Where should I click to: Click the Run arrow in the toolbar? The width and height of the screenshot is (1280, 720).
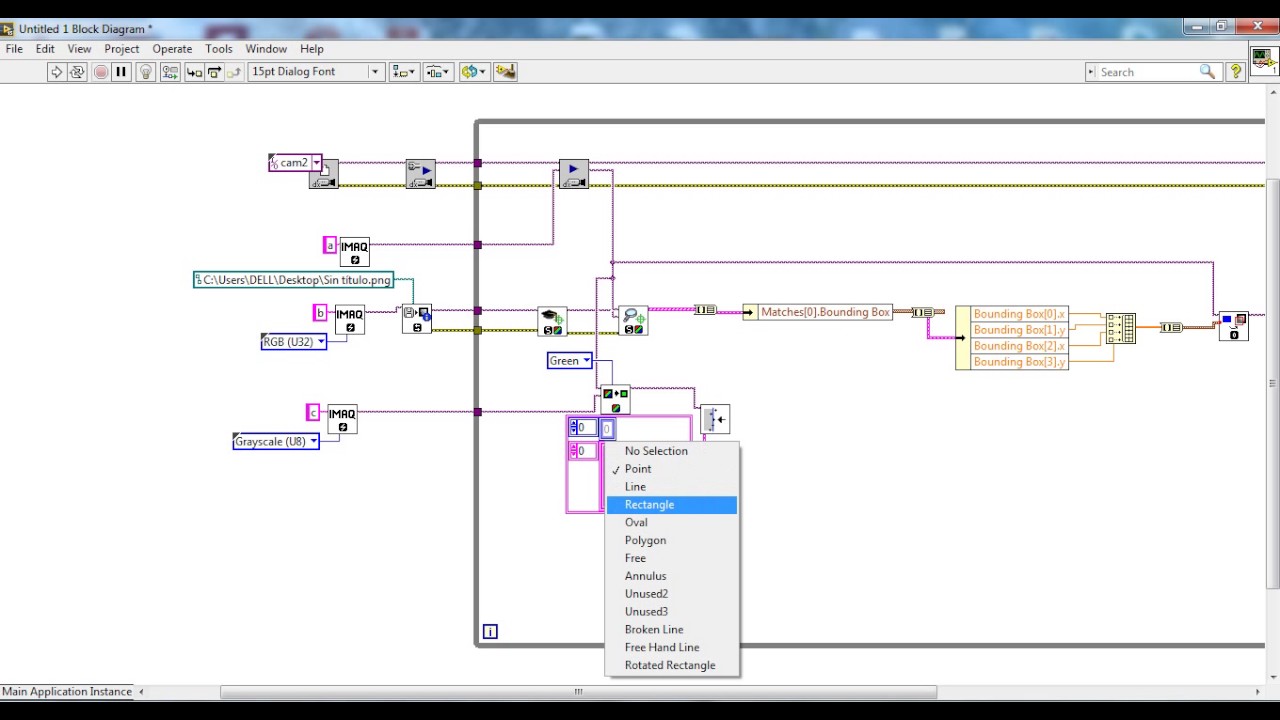(x=56, y=72)
